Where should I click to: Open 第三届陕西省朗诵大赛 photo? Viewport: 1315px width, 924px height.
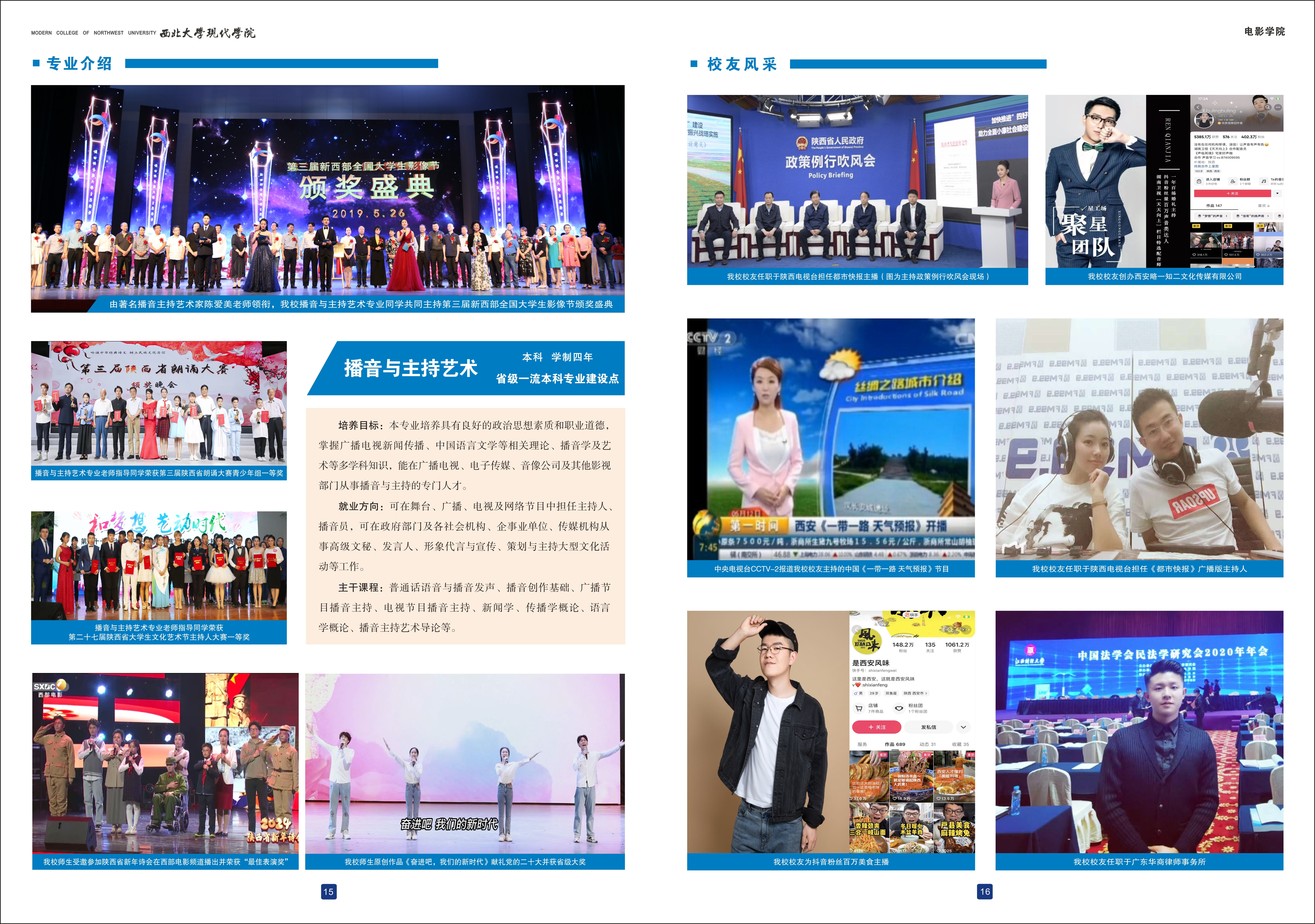coord(159,404)
